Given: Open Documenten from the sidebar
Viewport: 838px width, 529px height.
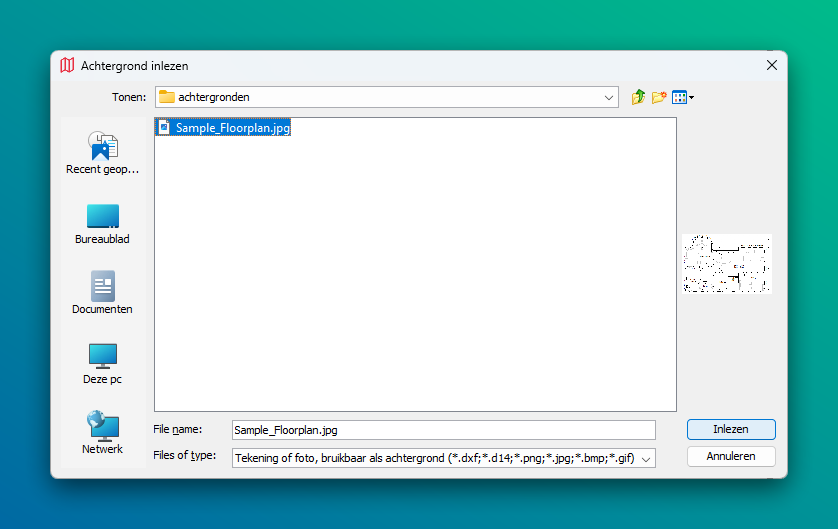Looking at the screenshot, I should pyautogui.click(x=102, y=293).
